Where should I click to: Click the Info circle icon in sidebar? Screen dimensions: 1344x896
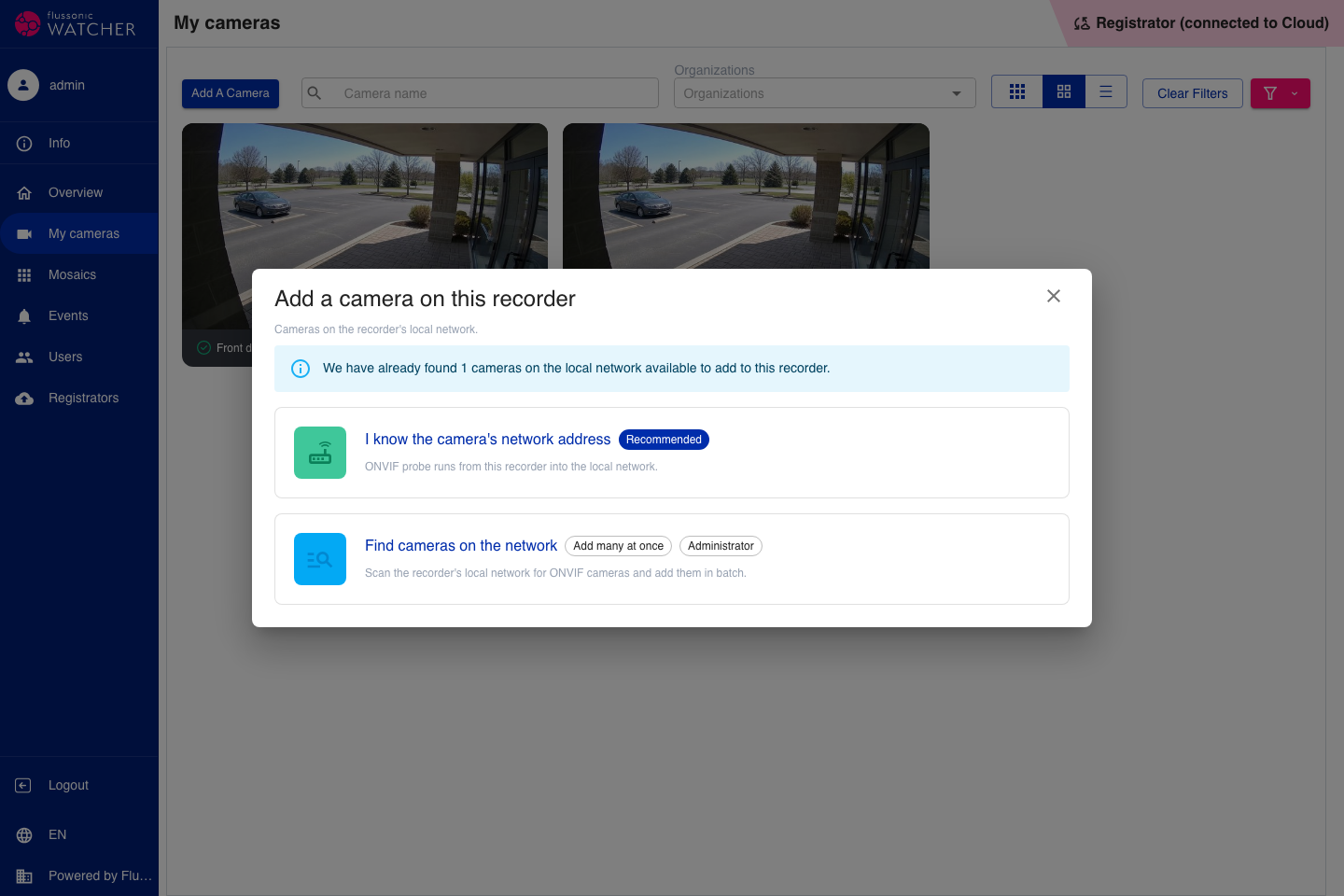24,144
